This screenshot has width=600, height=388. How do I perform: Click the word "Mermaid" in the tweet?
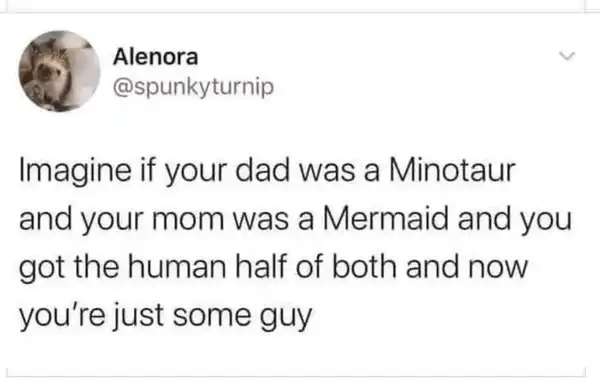point(386,219)
